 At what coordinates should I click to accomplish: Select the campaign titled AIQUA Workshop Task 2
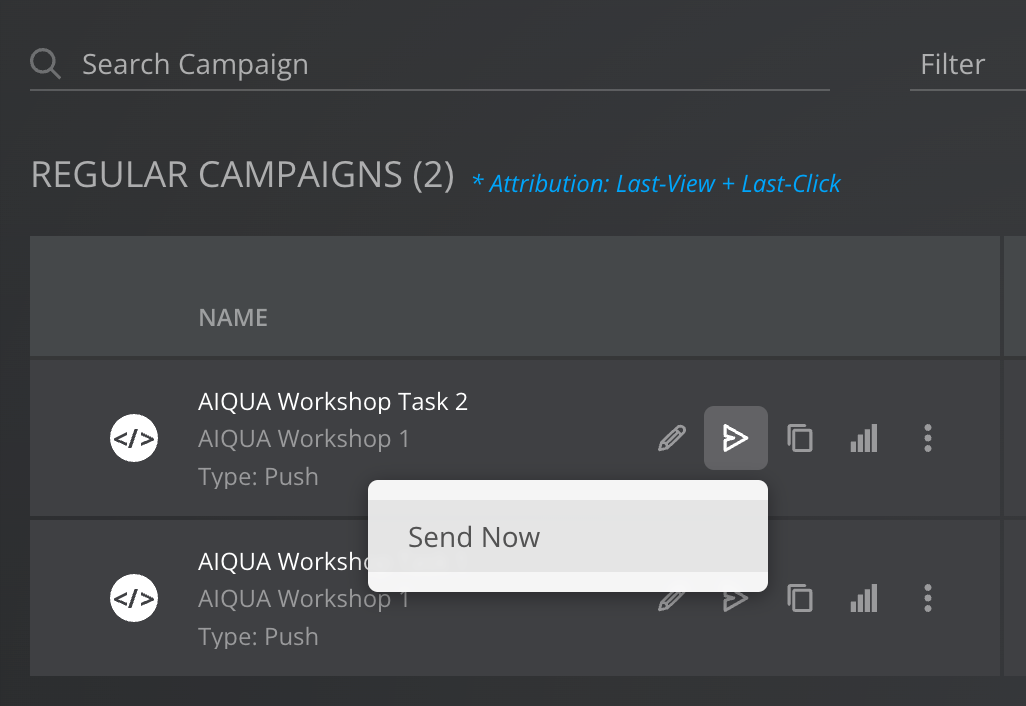pos(333,401)
